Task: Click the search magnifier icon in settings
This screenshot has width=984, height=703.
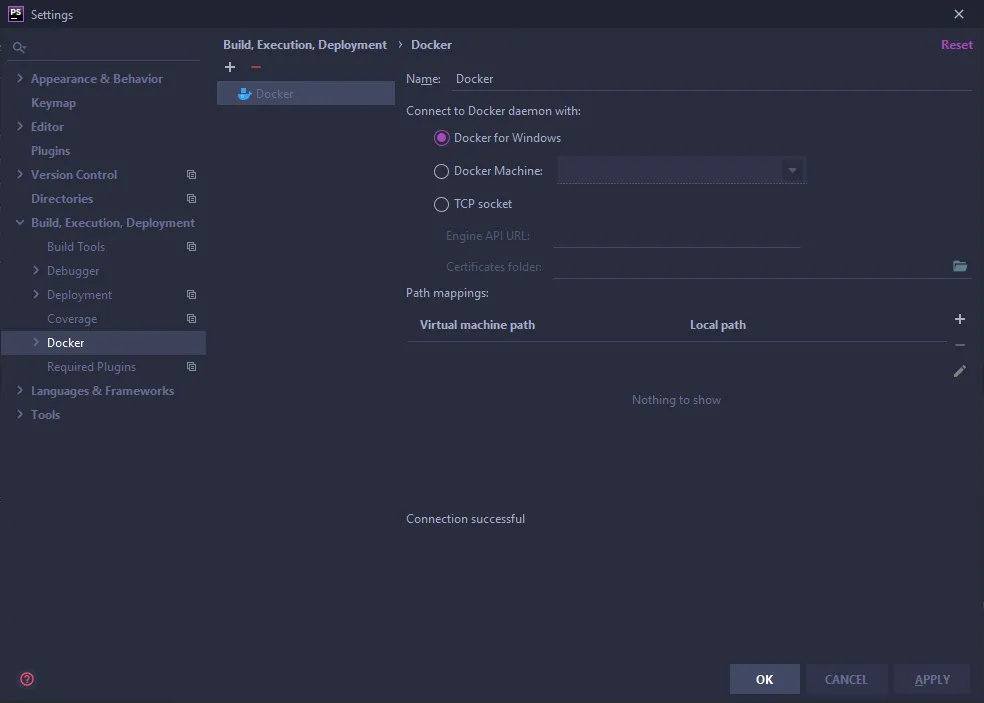Action: point(19,47)
